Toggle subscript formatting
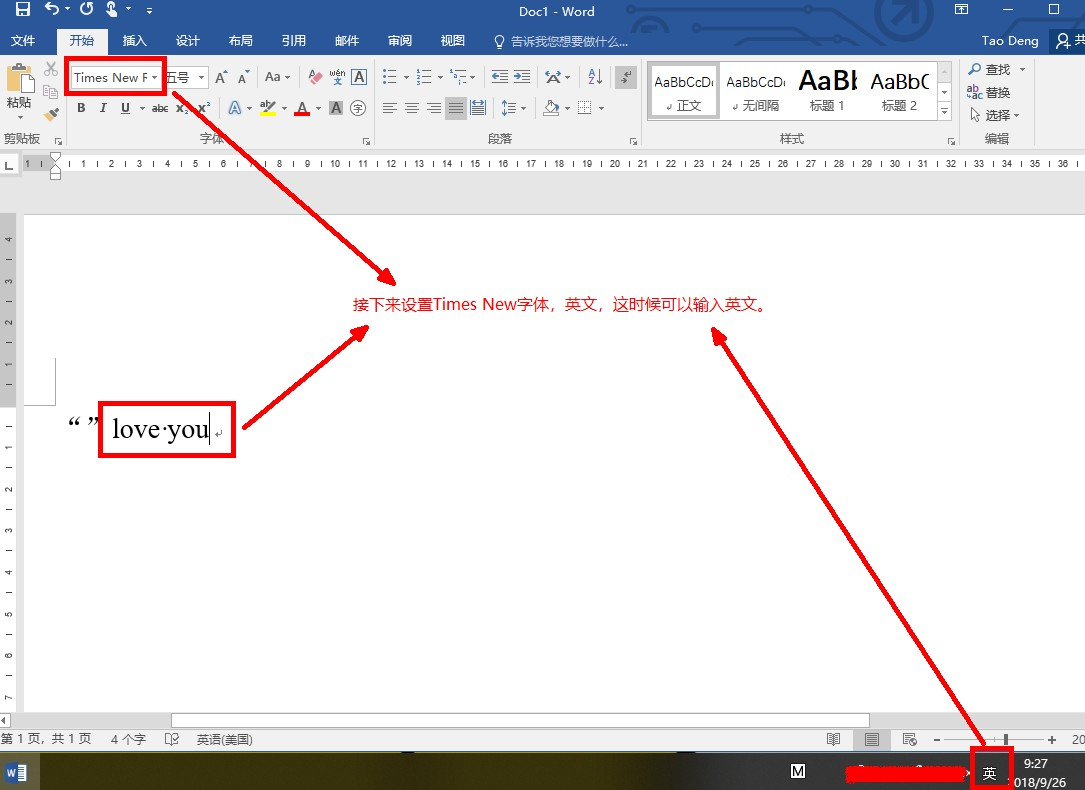Image resolution: width=1085 pixels, height=790 pixels. coord(181,108)
